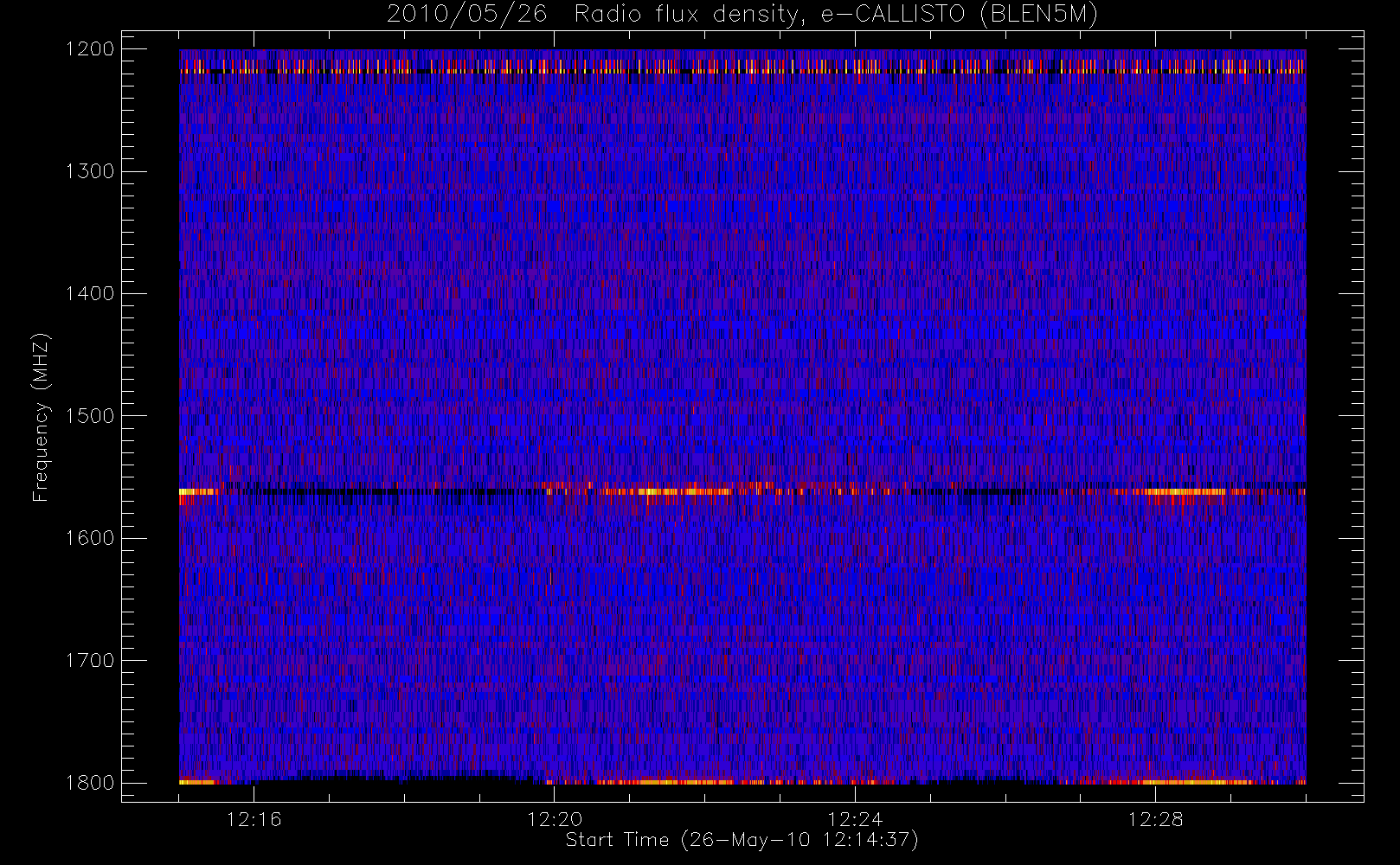Select the 1500 frequency tick label
The width and height of the screenshot is (1400, 865).
click(90, 416)
